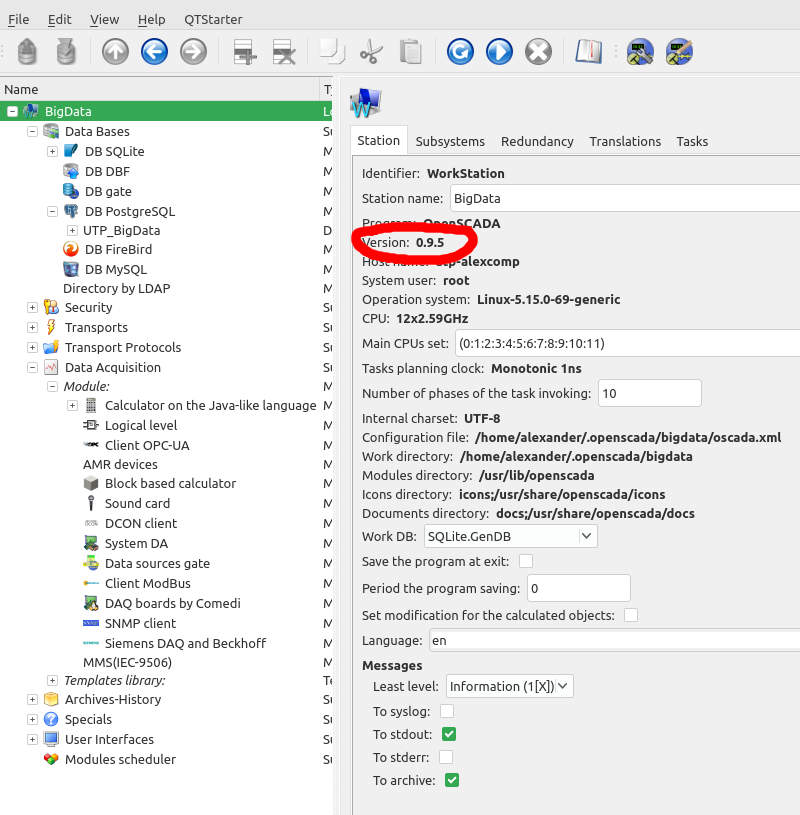Open the Work DB dropdown
This screenshot has height=815, width=800.
(x=510, y=537)
